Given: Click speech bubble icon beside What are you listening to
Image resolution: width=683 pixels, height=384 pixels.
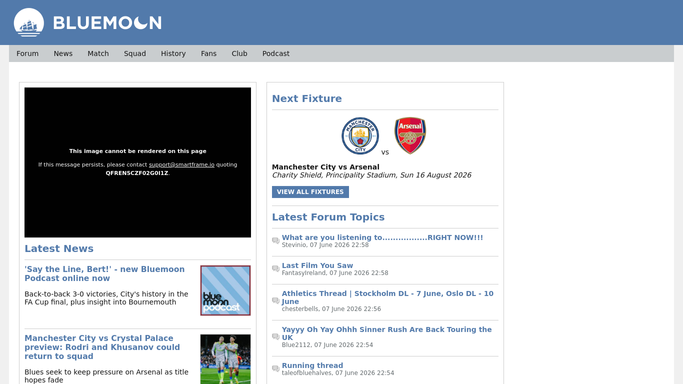Looking at the screenshot, I should pos(276,241).
